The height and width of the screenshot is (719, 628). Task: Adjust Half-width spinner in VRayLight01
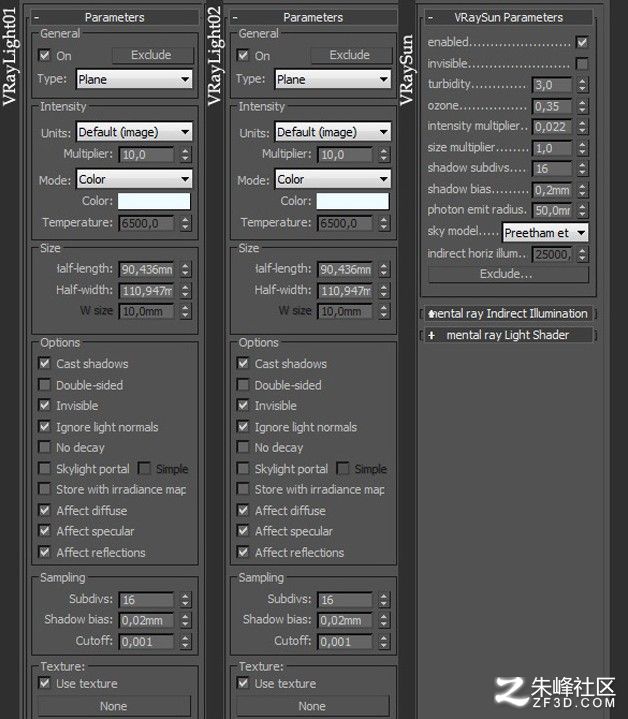(185, 291)
